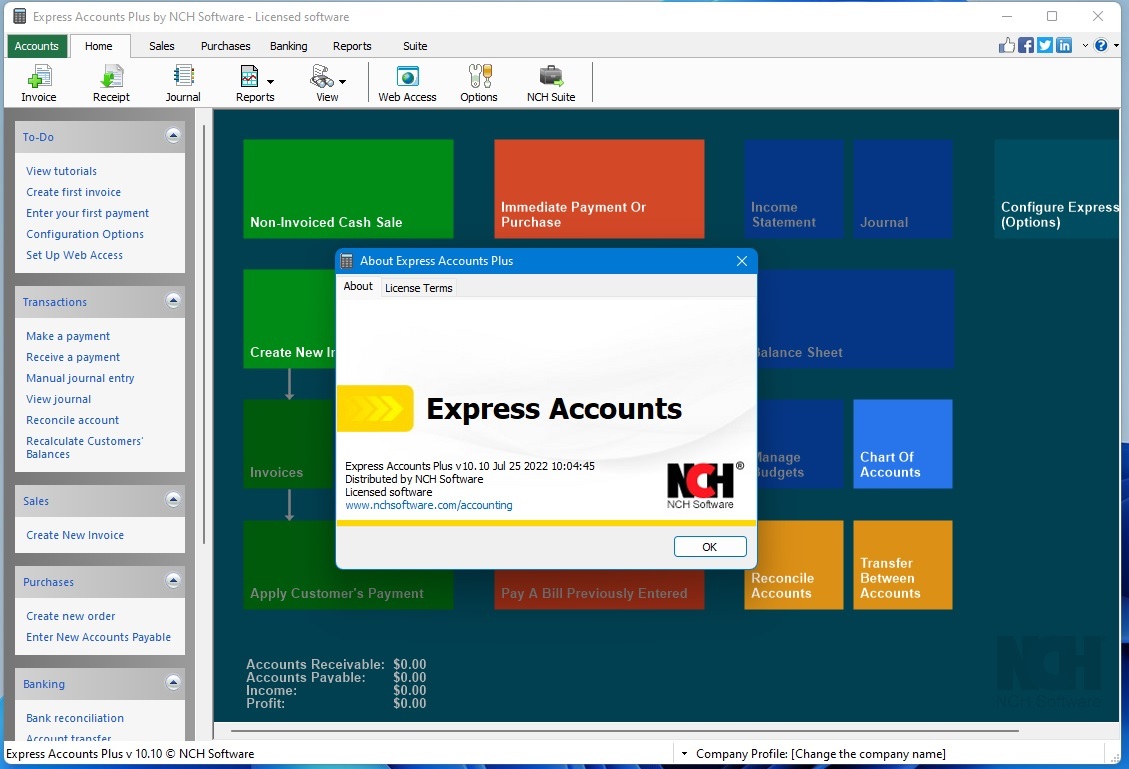The height and width of the screenshot is (769, 1129).
Task: Click the Transfer Between Accounts tile
Action: (903, 565)
